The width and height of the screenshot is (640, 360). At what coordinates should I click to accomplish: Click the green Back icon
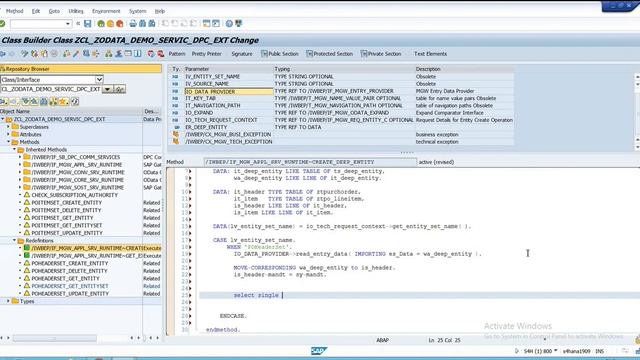101,24
